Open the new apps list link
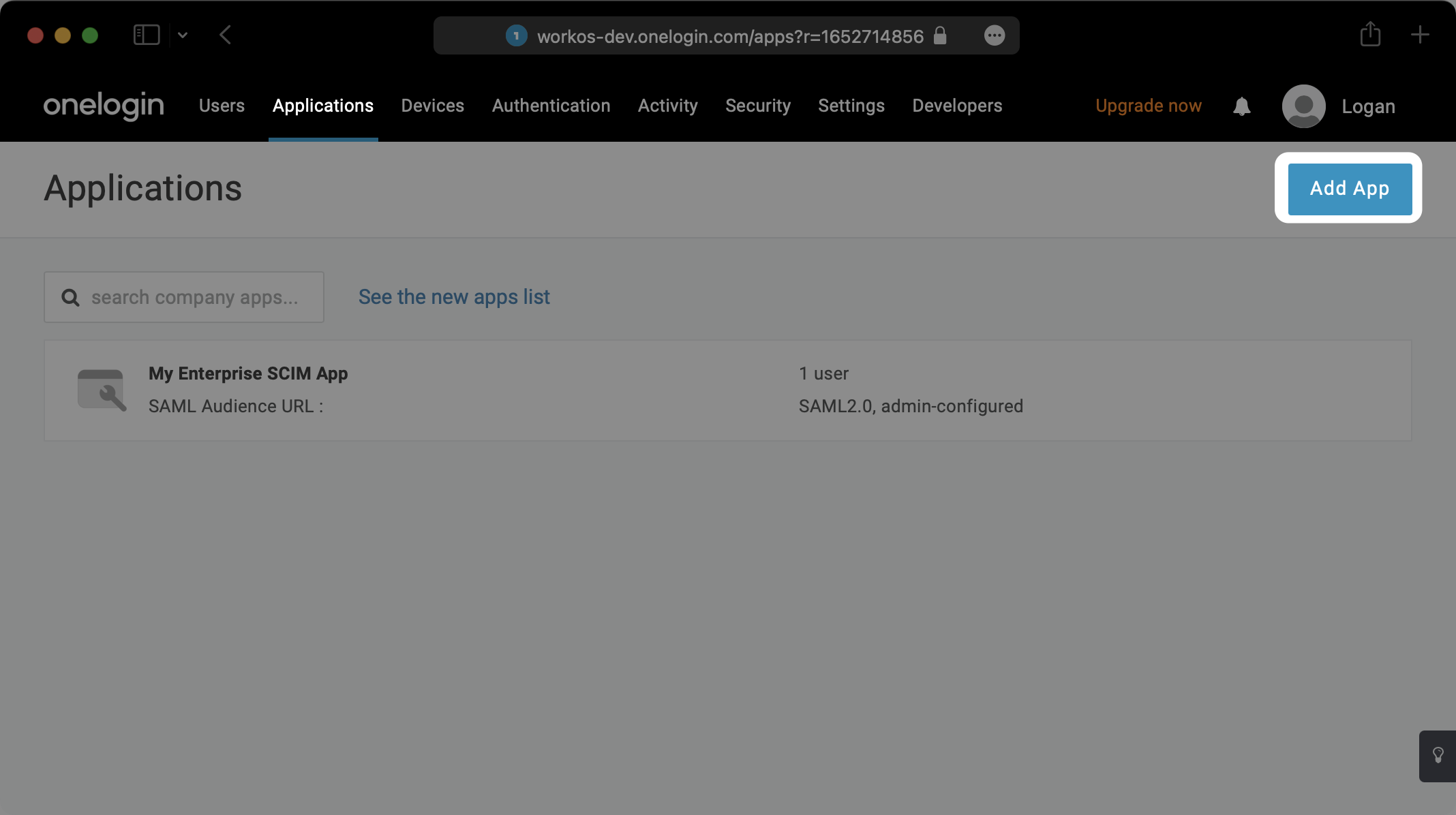 point(454,297)
